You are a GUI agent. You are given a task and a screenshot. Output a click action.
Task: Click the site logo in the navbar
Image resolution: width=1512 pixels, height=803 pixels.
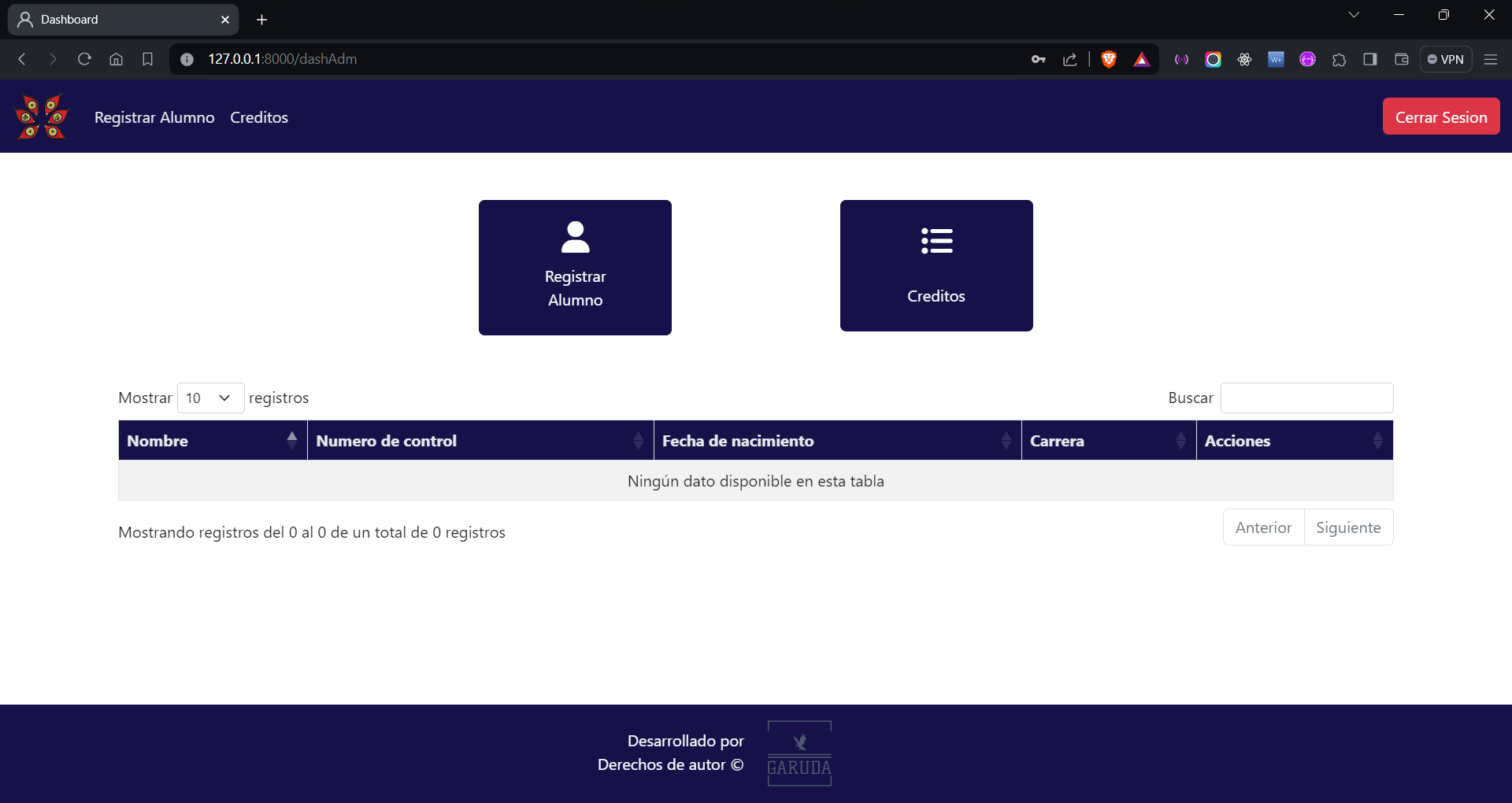click(42, 117)
